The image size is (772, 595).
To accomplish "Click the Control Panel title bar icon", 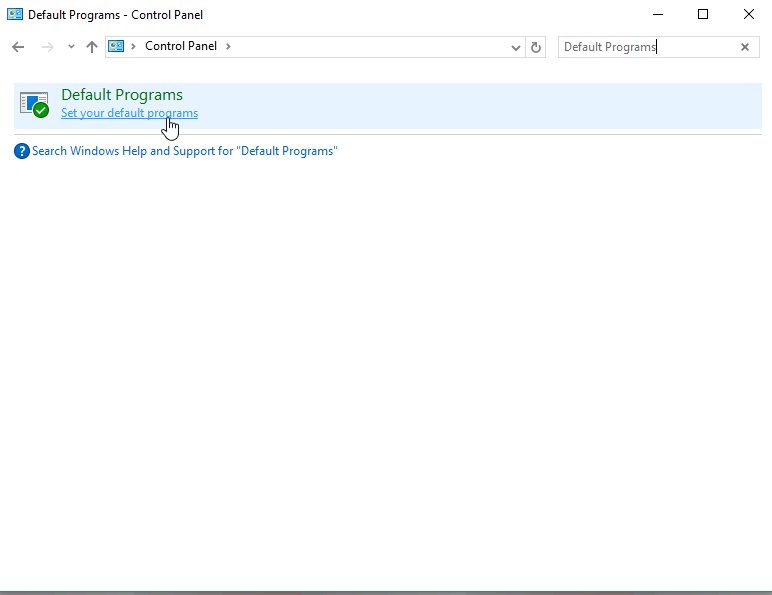I will pyautogui.click(x=15, y=14).
